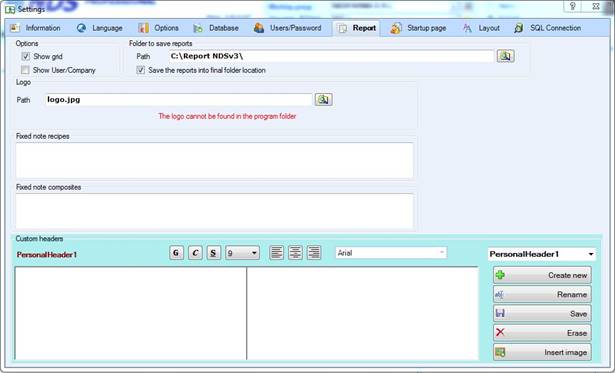Align header text left
Viewport: 615px width, 373px height.
point(277,253)
